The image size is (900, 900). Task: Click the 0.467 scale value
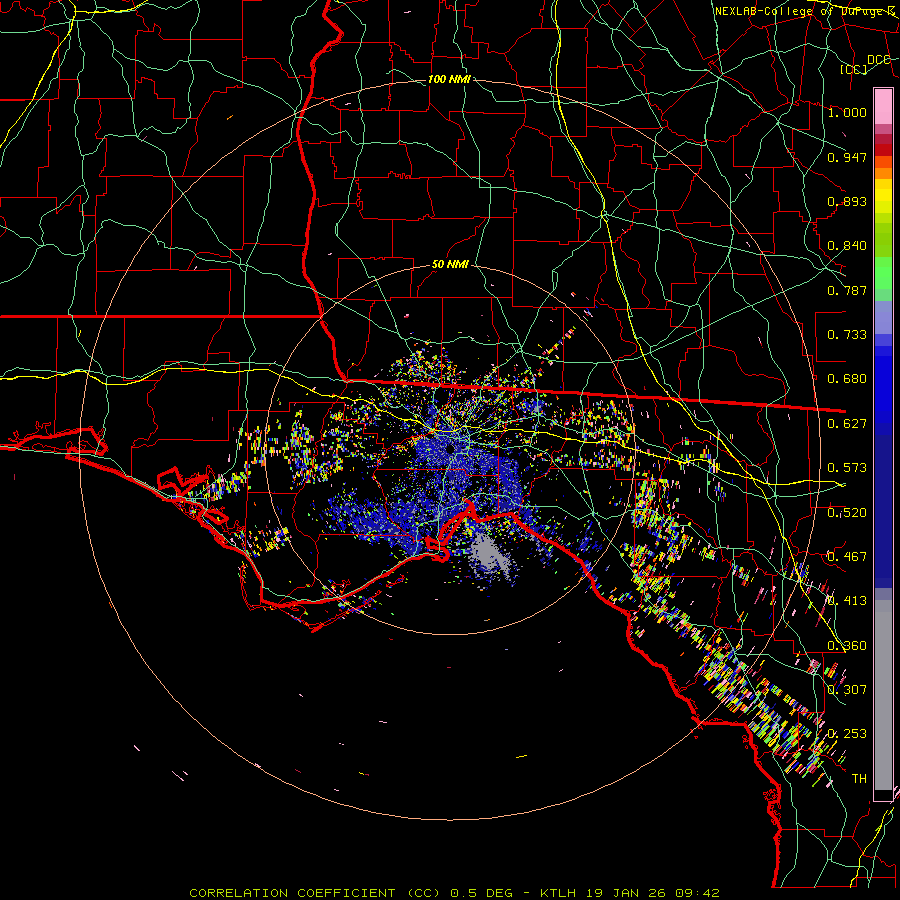tap(847, 557)
